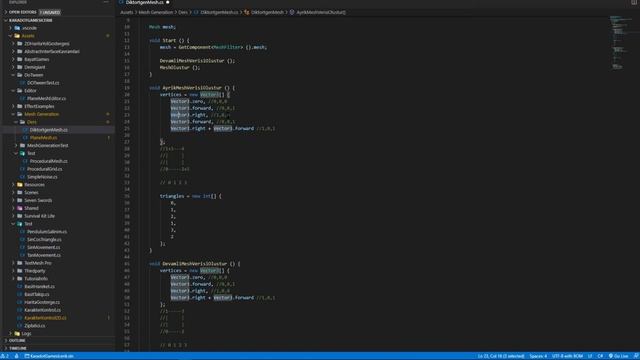Change encoding via UTF-8 with BOM
640x360 pixels.
567,356
